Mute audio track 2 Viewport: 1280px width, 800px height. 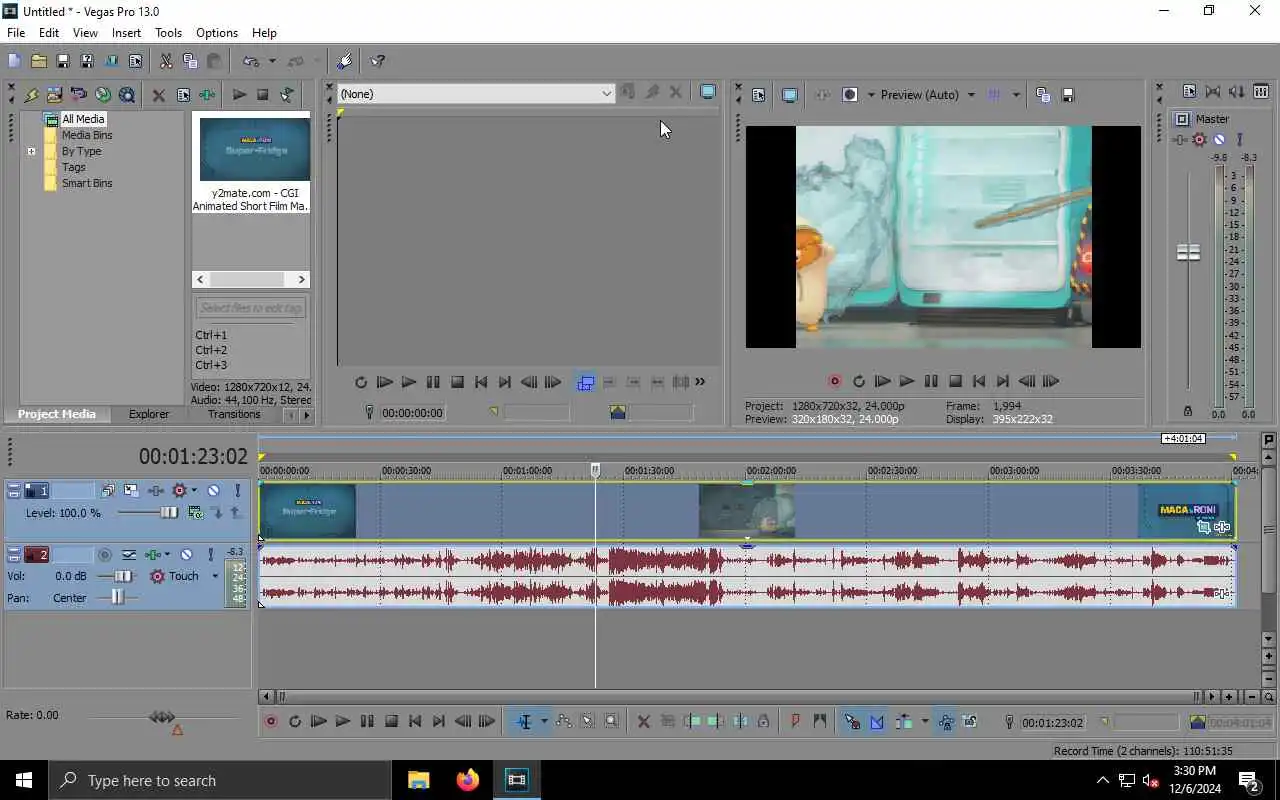tap(186, 554)
